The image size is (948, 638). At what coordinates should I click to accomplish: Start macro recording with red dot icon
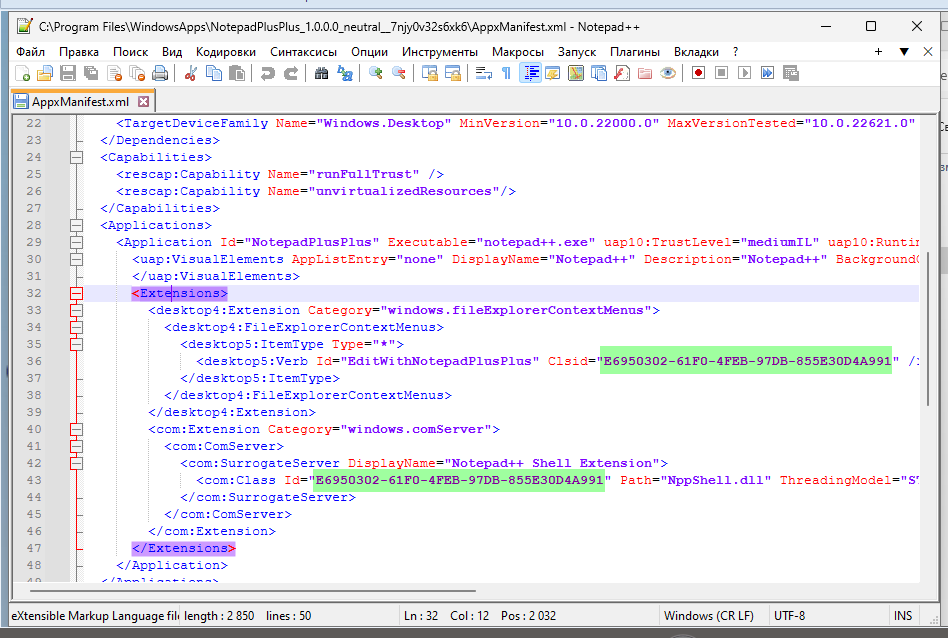pos(698,74)
